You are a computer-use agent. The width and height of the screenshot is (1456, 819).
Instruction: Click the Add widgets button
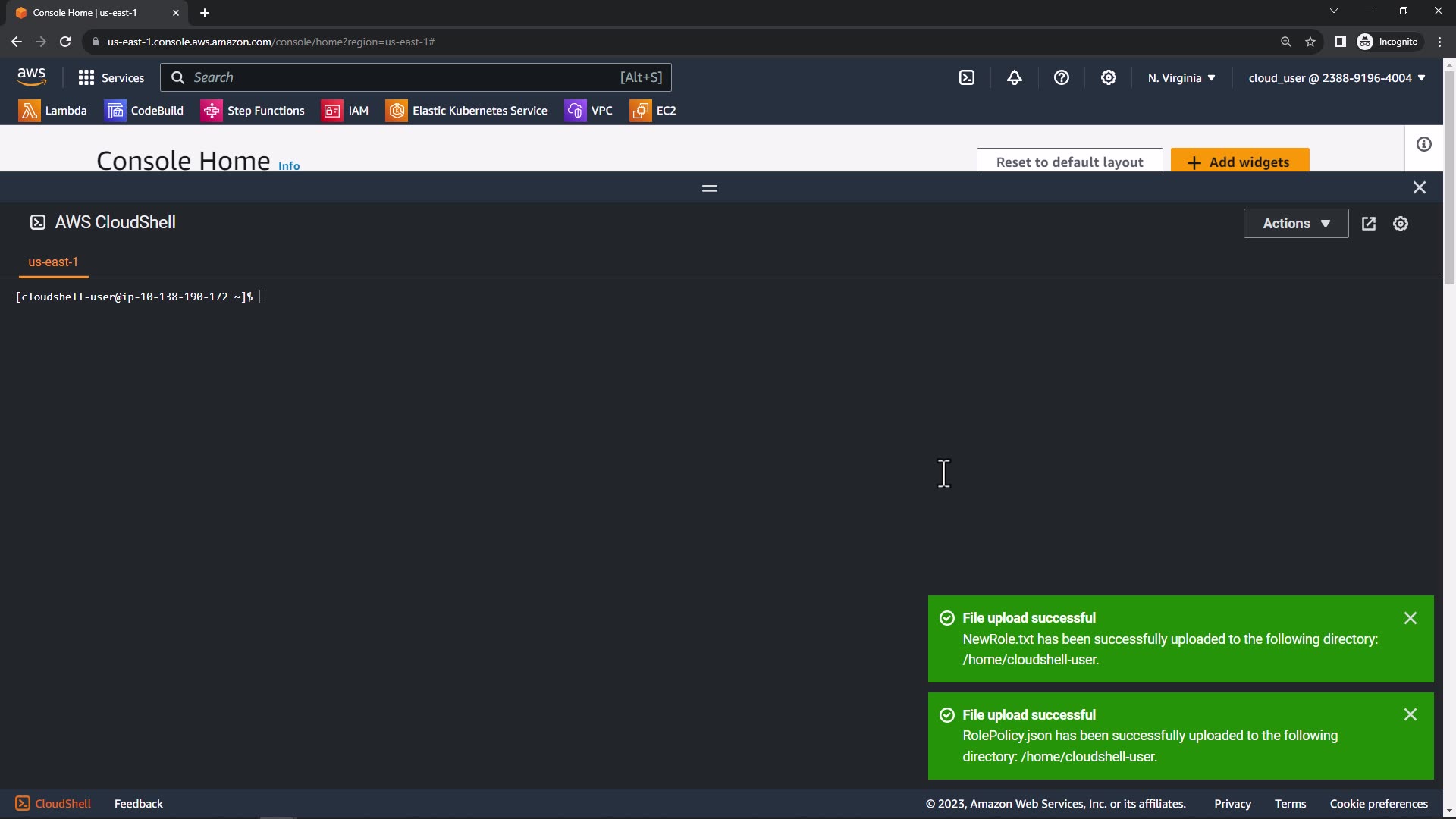[1239, 162]
